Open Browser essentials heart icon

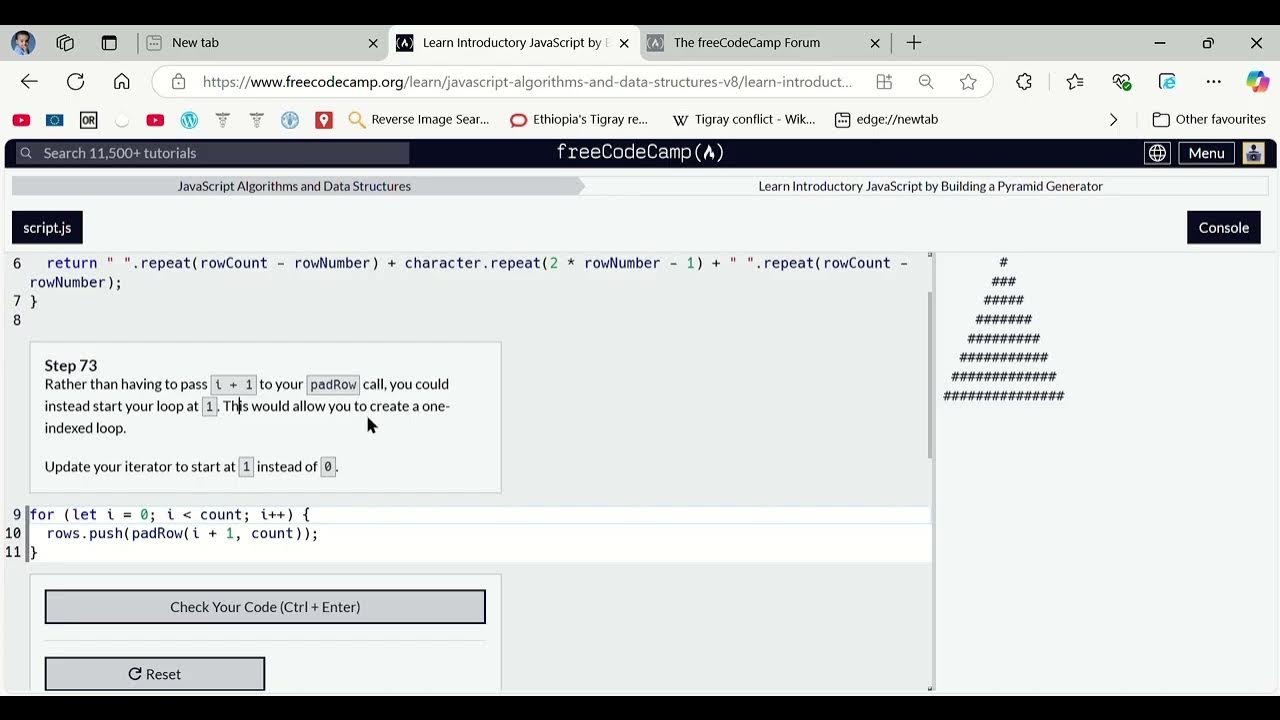(1121, 82)
